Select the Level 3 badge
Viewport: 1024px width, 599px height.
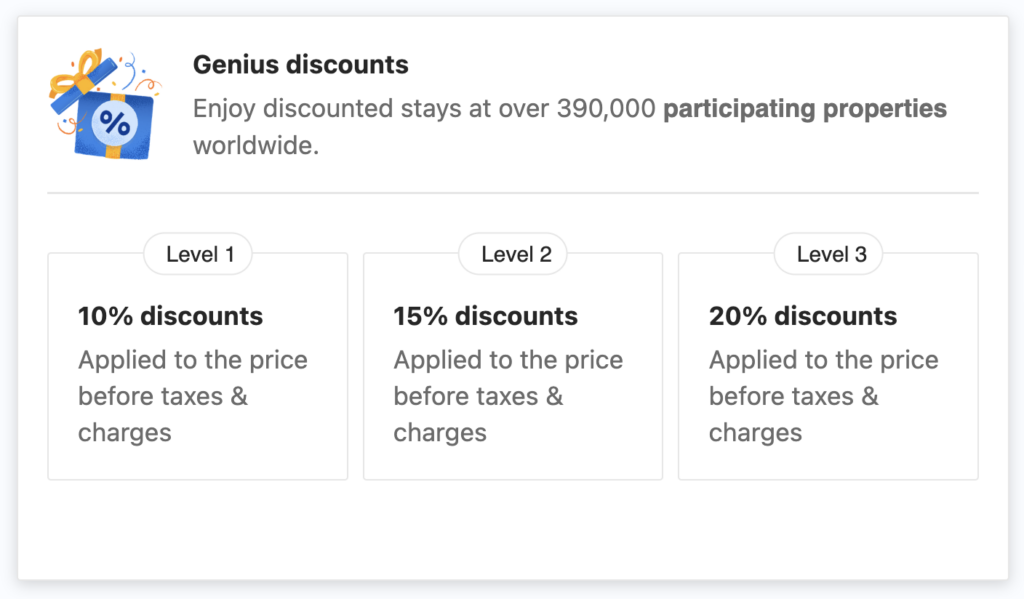tap(828, 254)
